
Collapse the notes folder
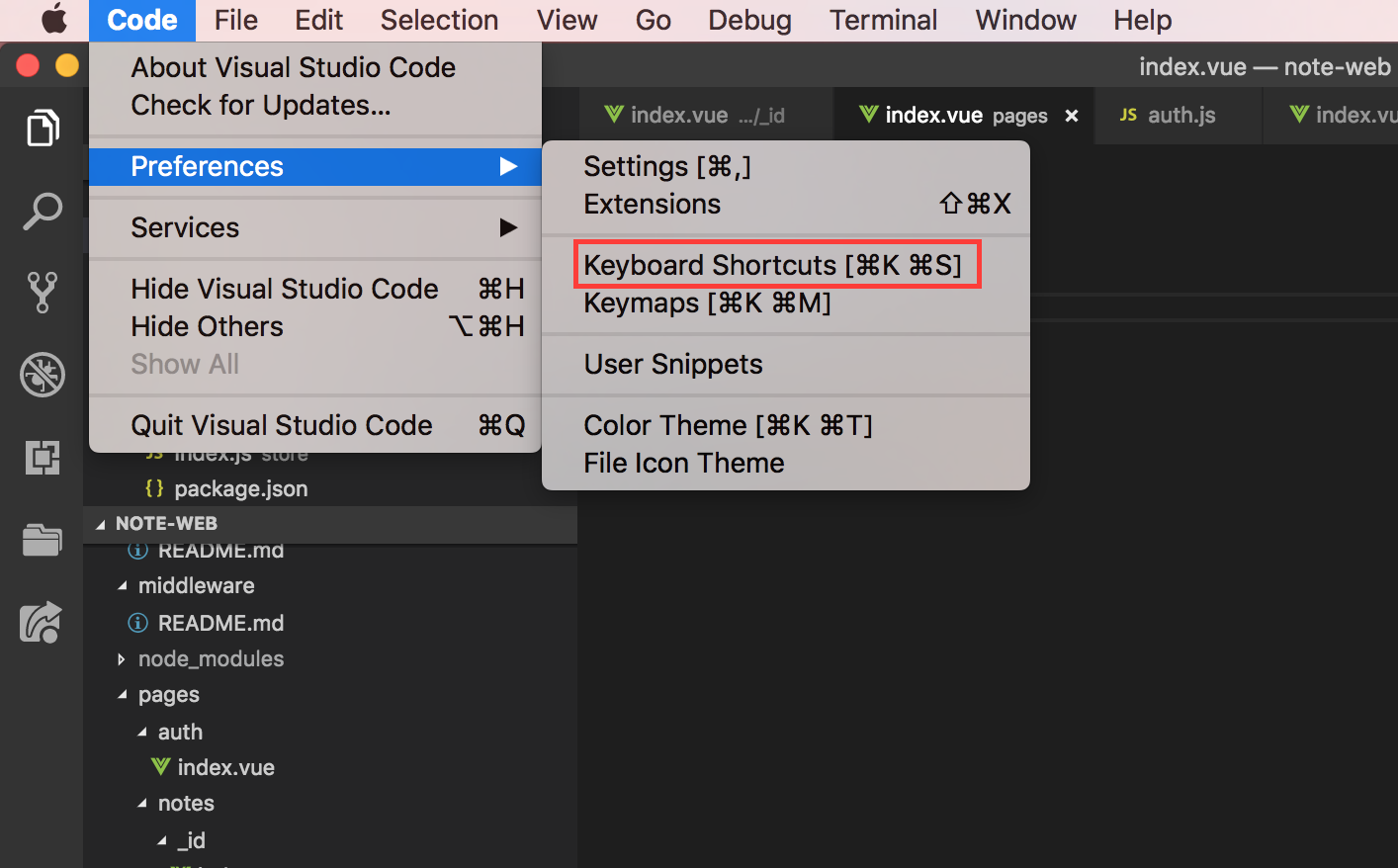(141, 804)
